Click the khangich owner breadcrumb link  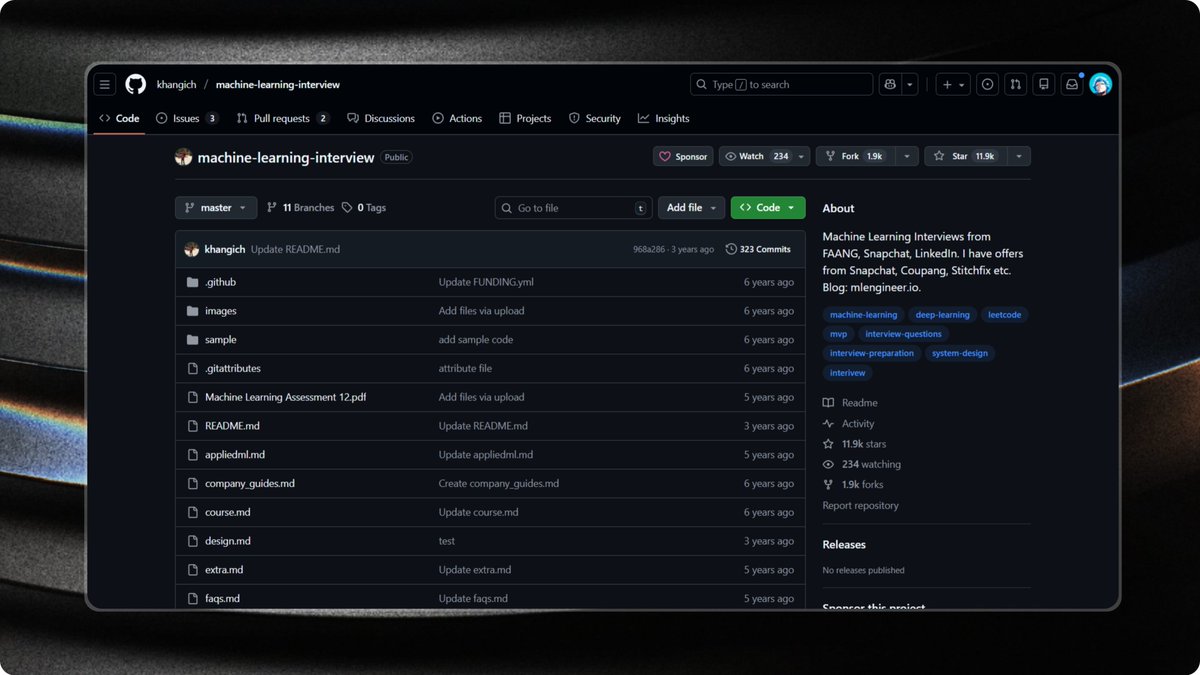[x=177, y=85]
